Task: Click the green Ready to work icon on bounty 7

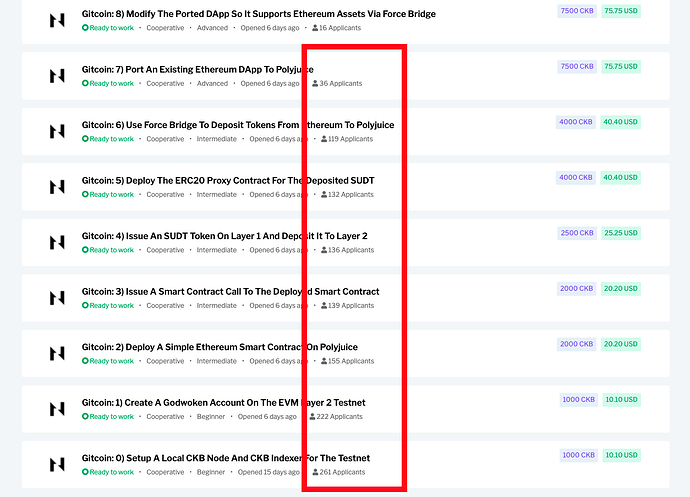Action: click(x=85, y=84)
